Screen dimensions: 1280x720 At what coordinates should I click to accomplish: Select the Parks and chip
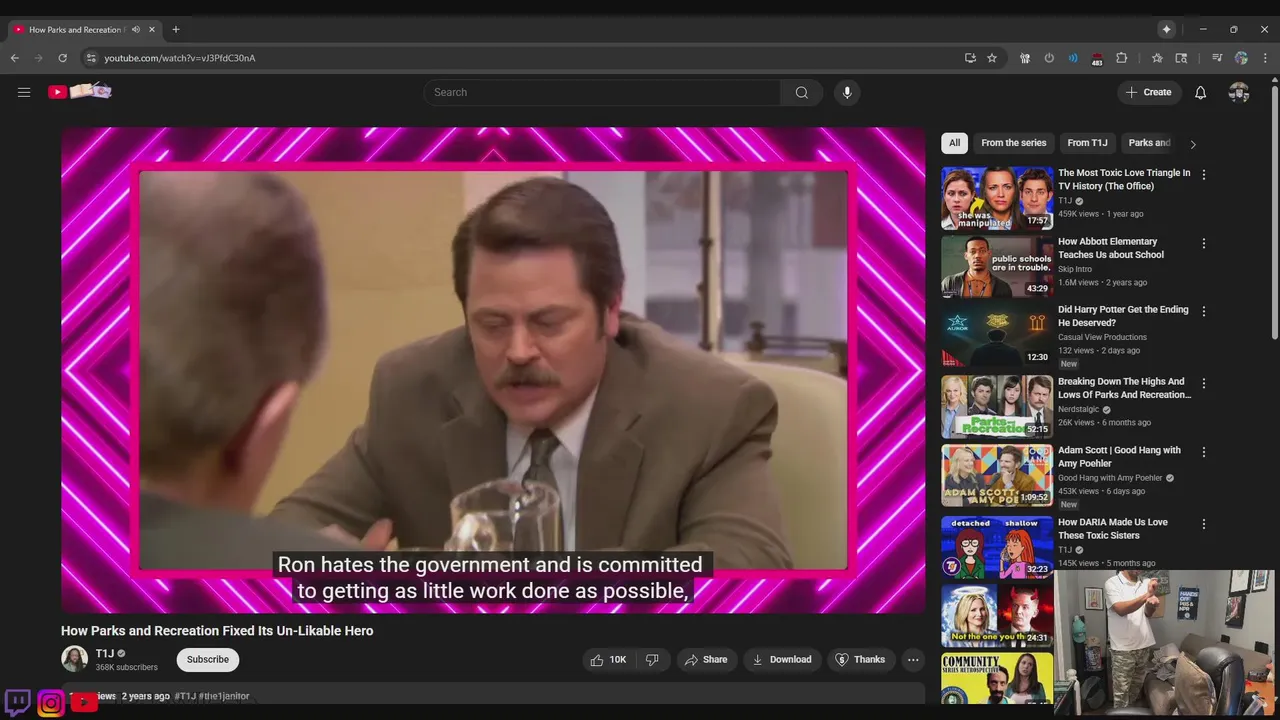(1149, 143)
